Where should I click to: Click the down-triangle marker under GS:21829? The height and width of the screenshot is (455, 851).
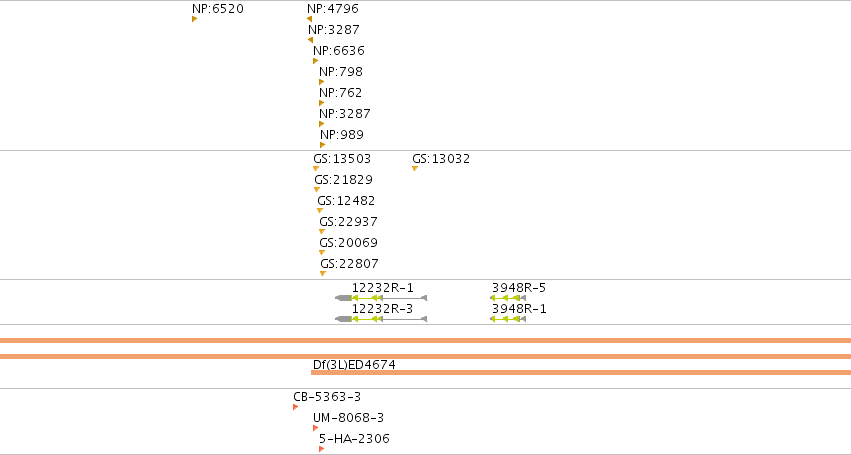click(x=317, y=189)
